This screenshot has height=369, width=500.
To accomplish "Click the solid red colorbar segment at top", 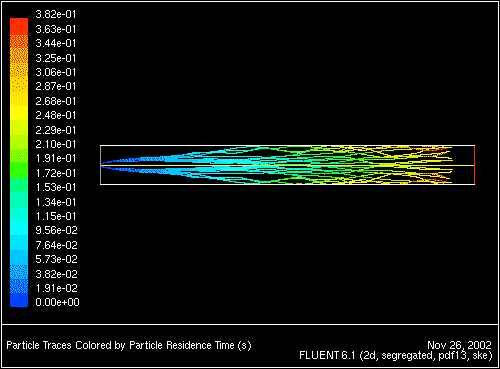I will pos(19,26).
